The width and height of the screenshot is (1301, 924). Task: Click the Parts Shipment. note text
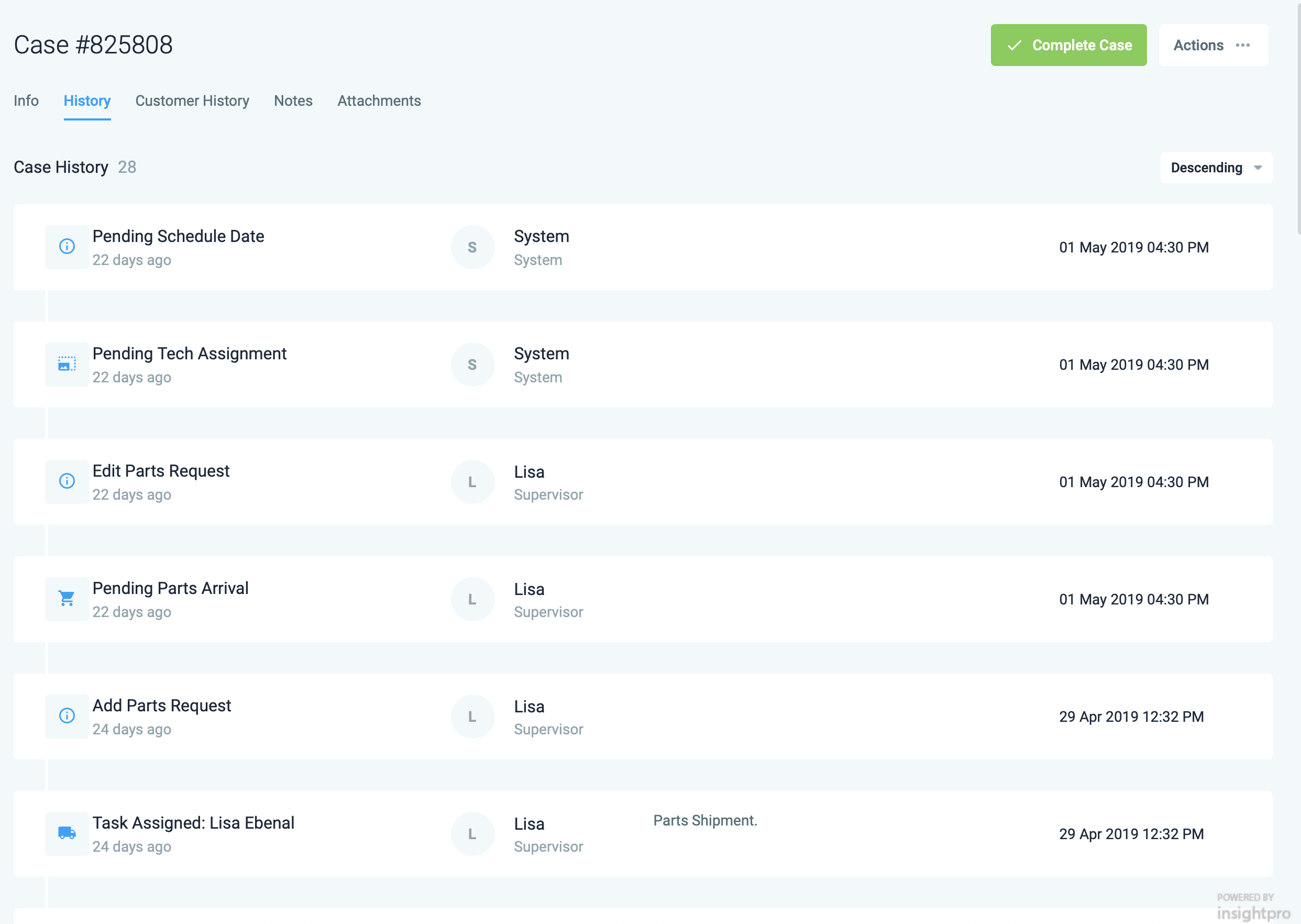[705, 820]
